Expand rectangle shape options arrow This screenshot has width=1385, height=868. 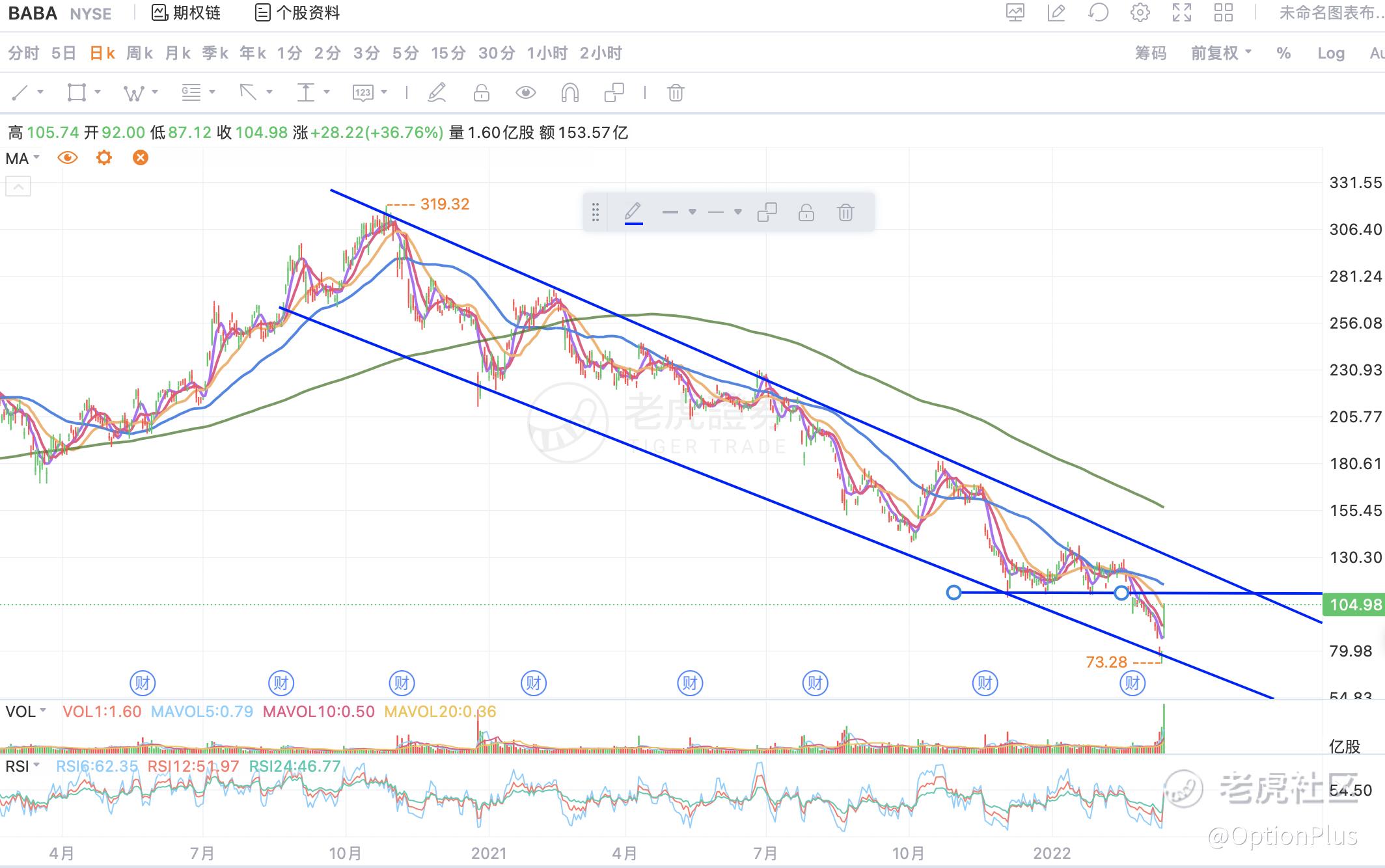pos(98,92)
